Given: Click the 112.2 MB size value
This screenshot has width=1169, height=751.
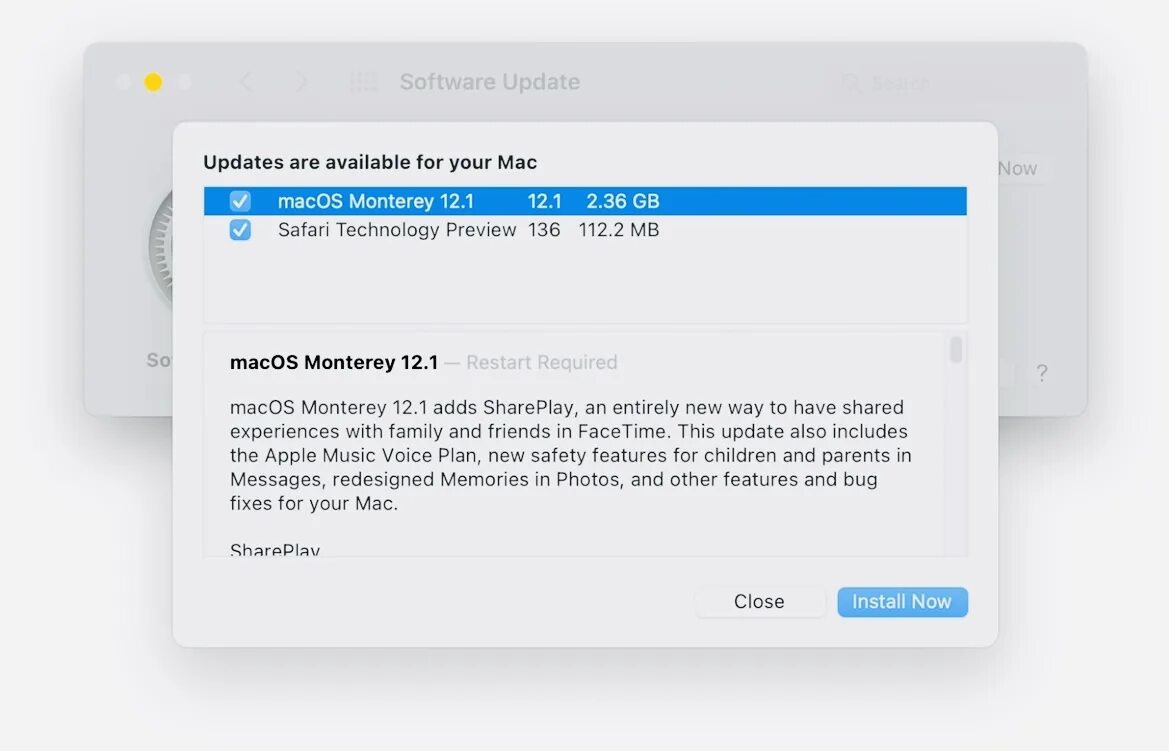Looking at the screenshot, I should click(618, 230).
